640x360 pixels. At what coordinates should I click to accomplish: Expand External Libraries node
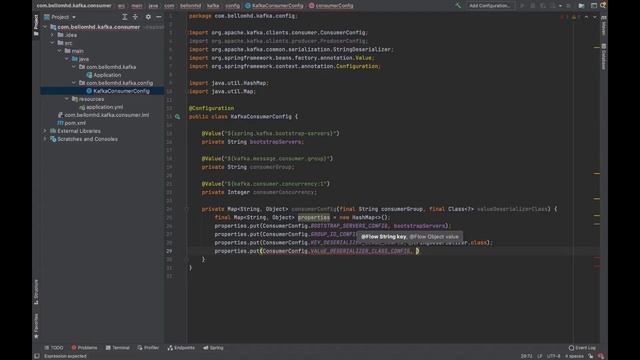[x=45, y=131]
